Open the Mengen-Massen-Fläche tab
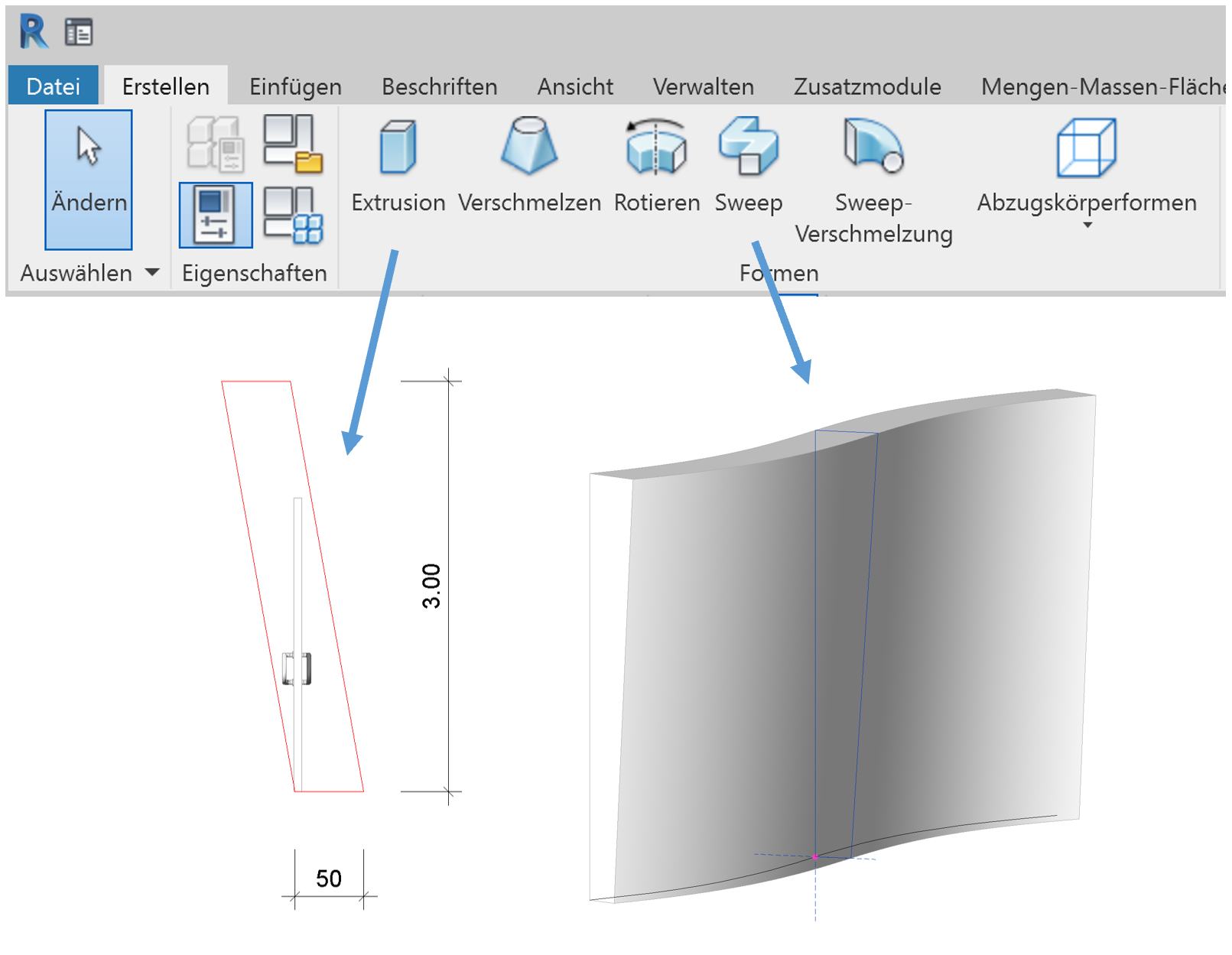The image size is (1232, 955). click(x=1103, y=86)
